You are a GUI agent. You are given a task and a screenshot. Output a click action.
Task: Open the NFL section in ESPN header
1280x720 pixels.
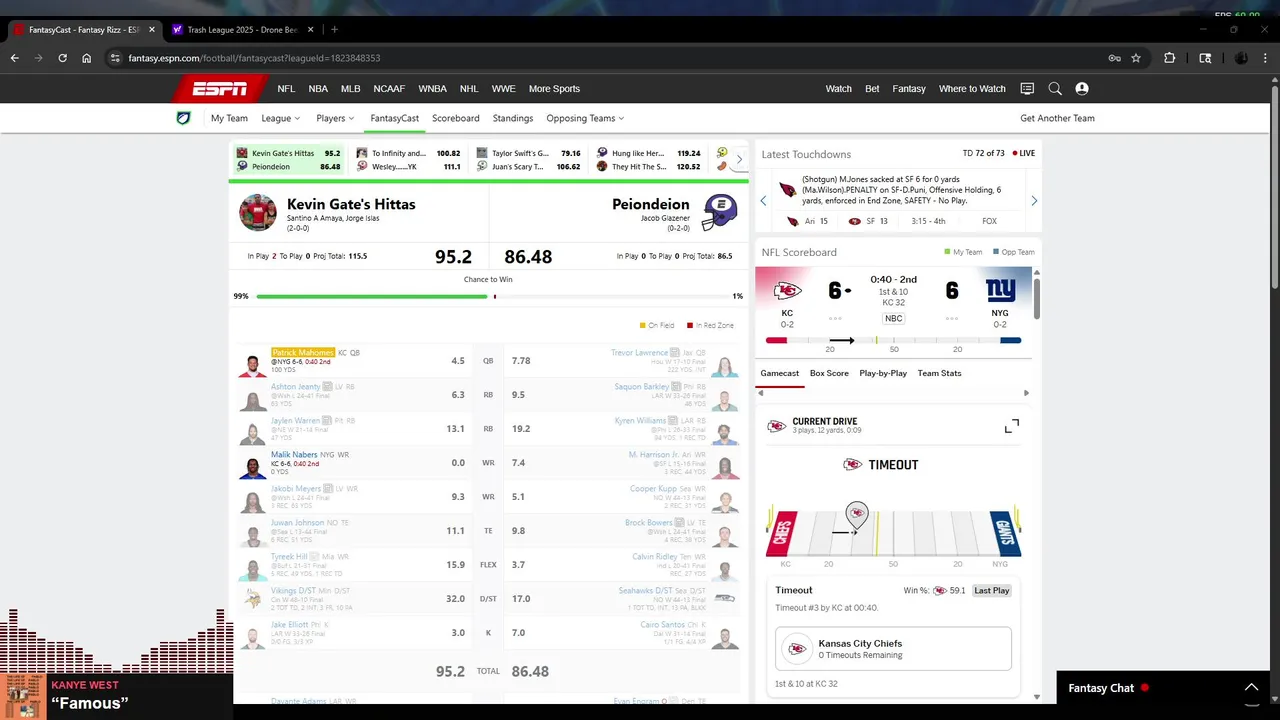pyautogui.click(x=286, y=89)
